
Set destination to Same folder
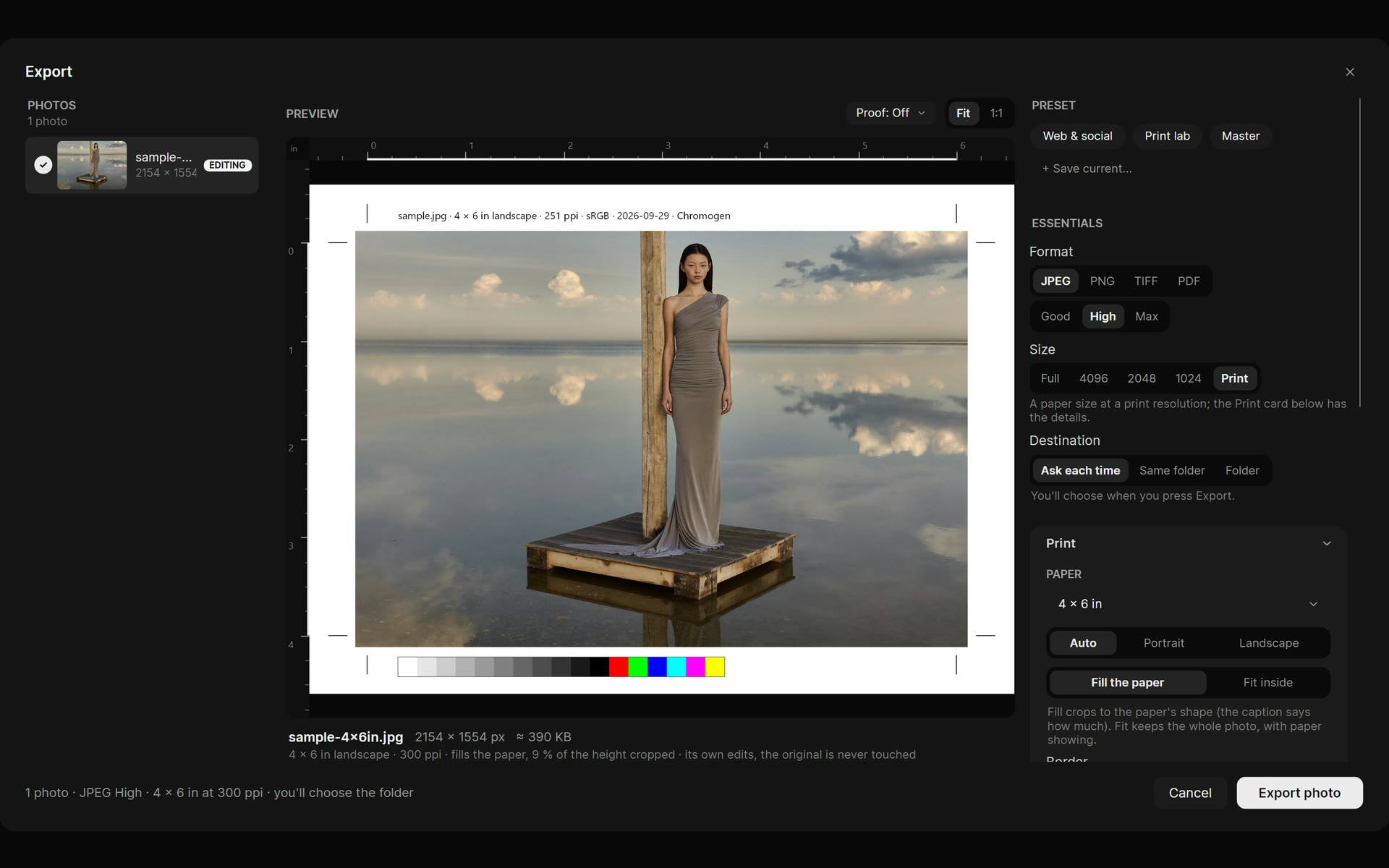[x=1172, y=470]
